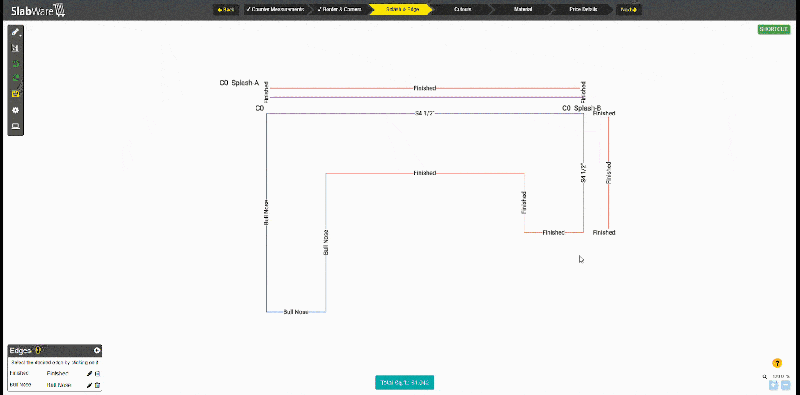Screen dimensions: 800x395
Task: Collapse the Edges panel with arrow icon
Action: [96, 351]
